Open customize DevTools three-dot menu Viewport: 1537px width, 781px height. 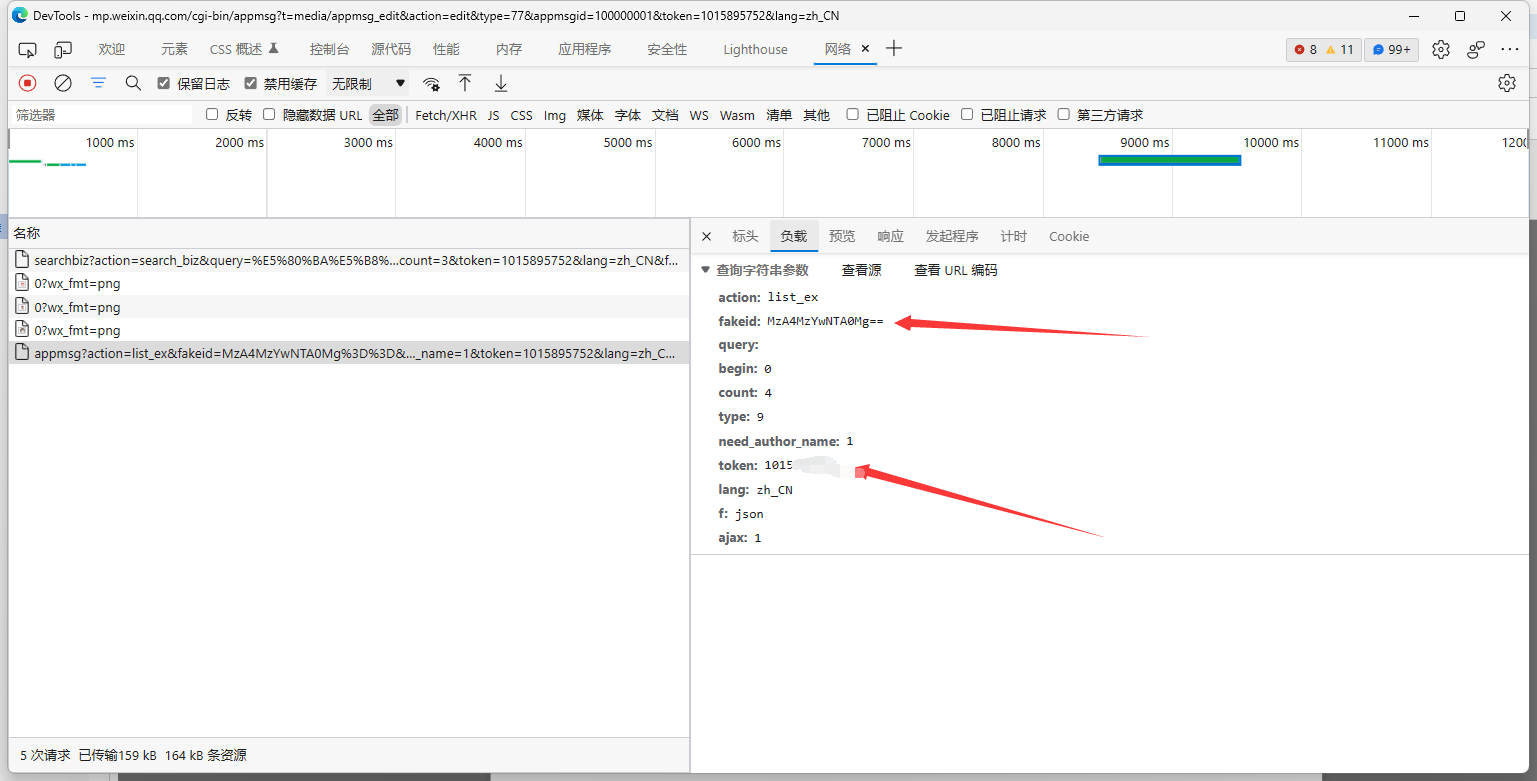click(1510, 49)
